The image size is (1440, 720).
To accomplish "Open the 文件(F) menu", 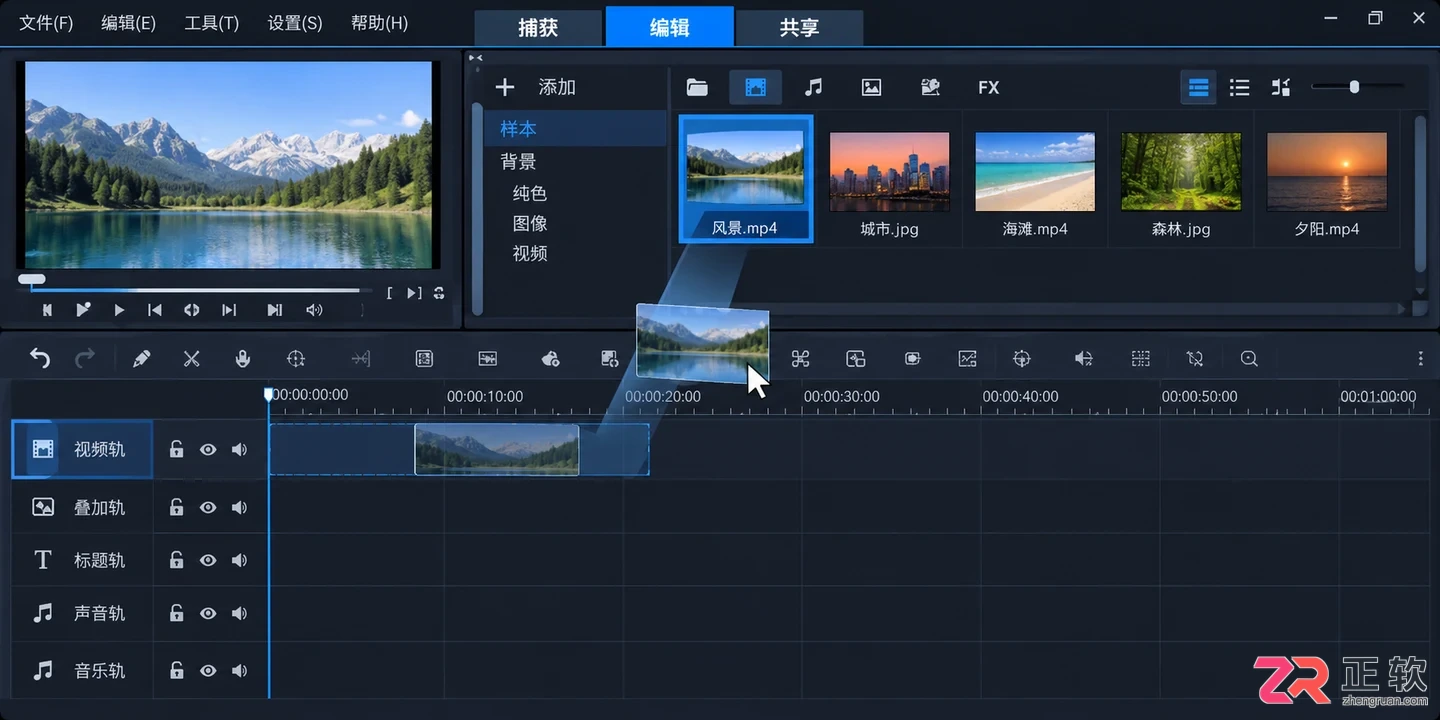I will (x=46, y=23).
